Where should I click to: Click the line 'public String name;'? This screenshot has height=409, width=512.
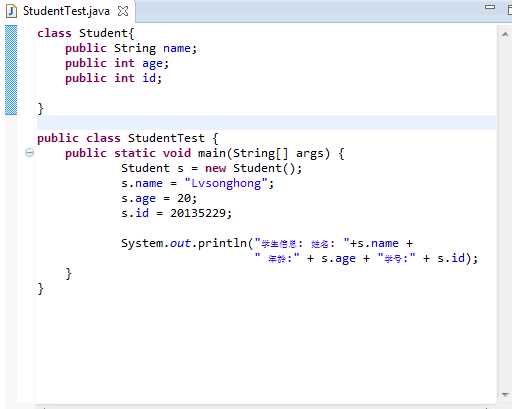coord(131,49)
